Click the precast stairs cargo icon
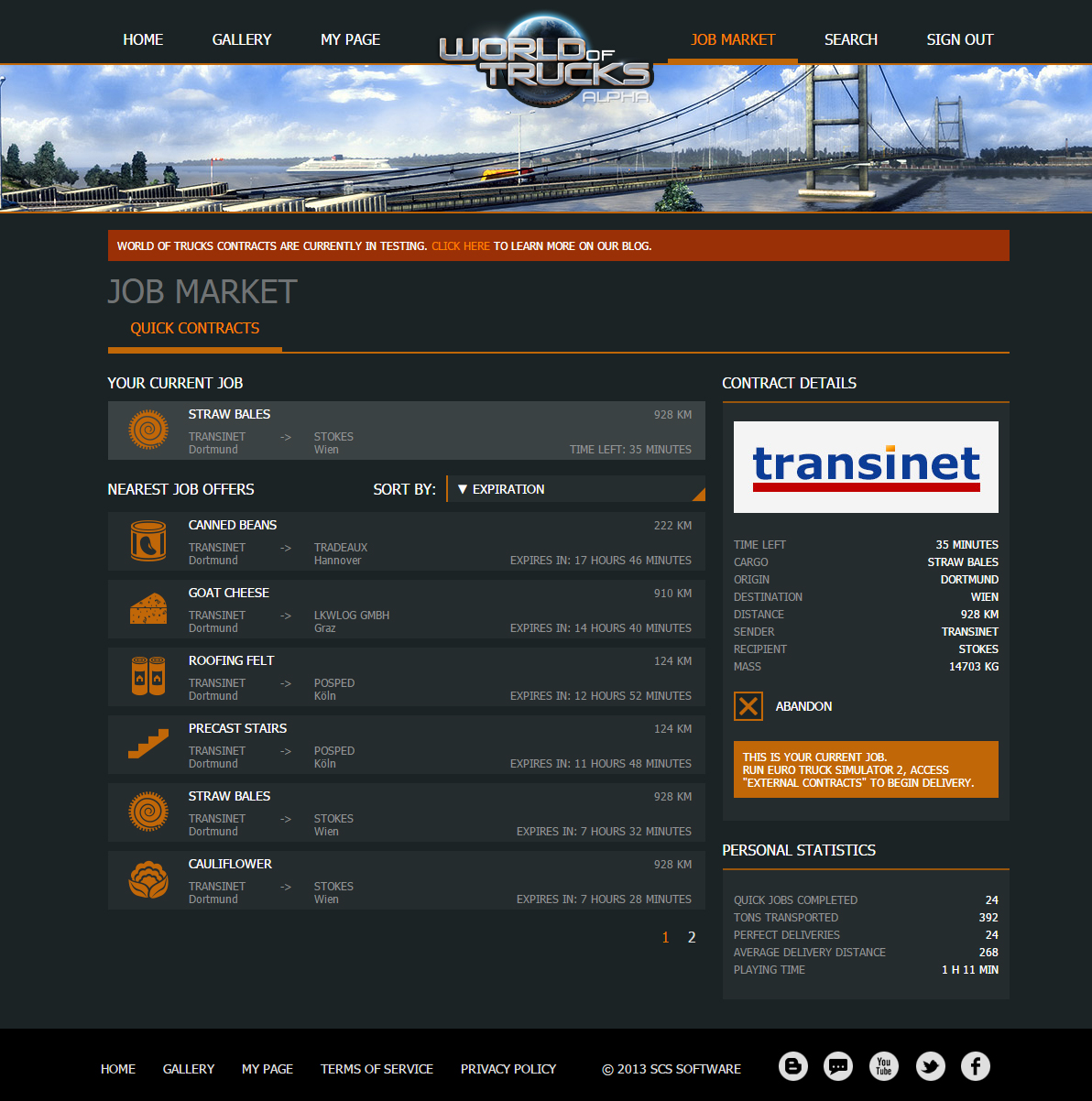 click(x=148, y=744)
